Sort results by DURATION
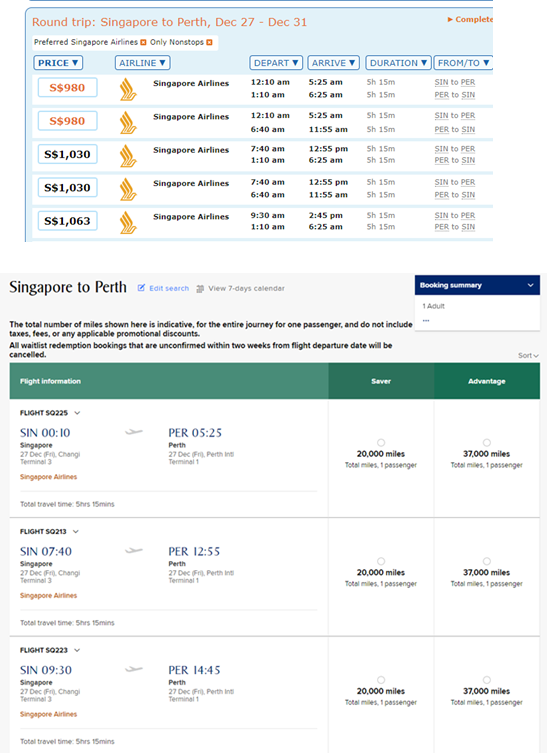 tap(398, 63)
